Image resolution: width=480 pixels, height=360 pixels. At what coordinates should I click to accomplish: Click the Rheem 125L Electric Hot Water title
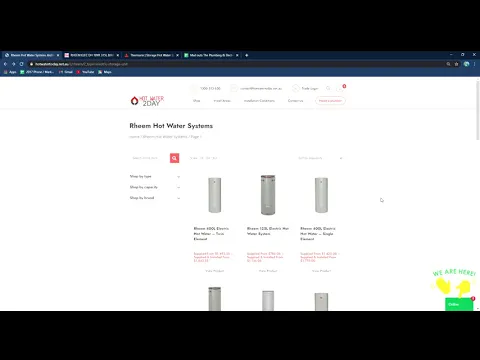(x=268, y=231)
